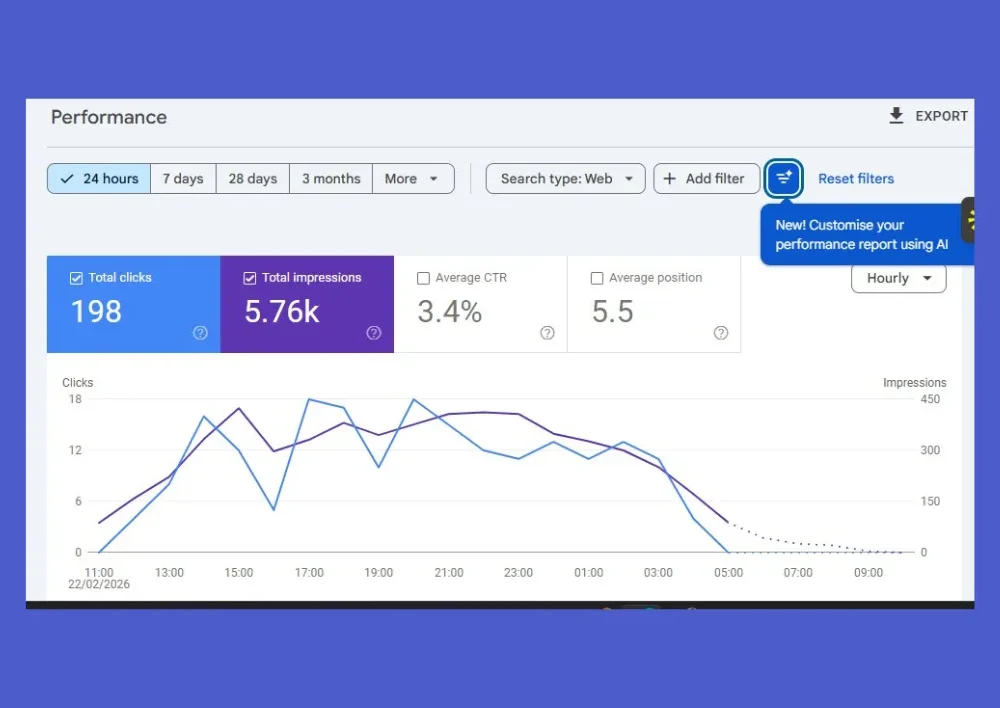Select the 3 months date range
The width and height of the screenshot is (1000, 708).
[x=330, y=178]
